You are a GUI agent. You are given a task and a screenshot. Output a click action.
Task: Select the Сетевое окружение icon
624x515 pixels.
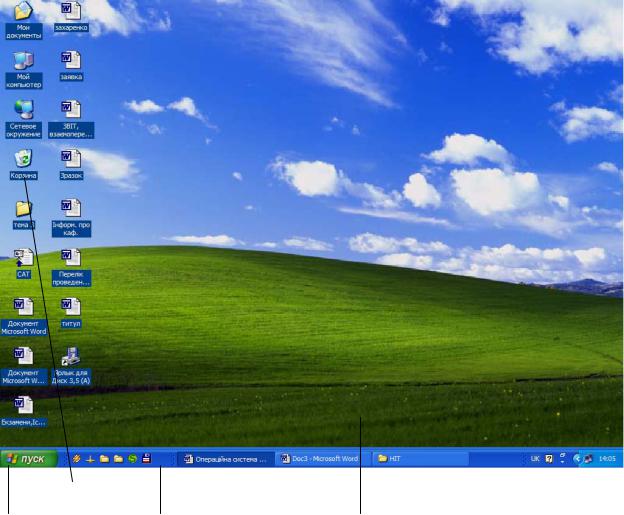pos(23,119)
